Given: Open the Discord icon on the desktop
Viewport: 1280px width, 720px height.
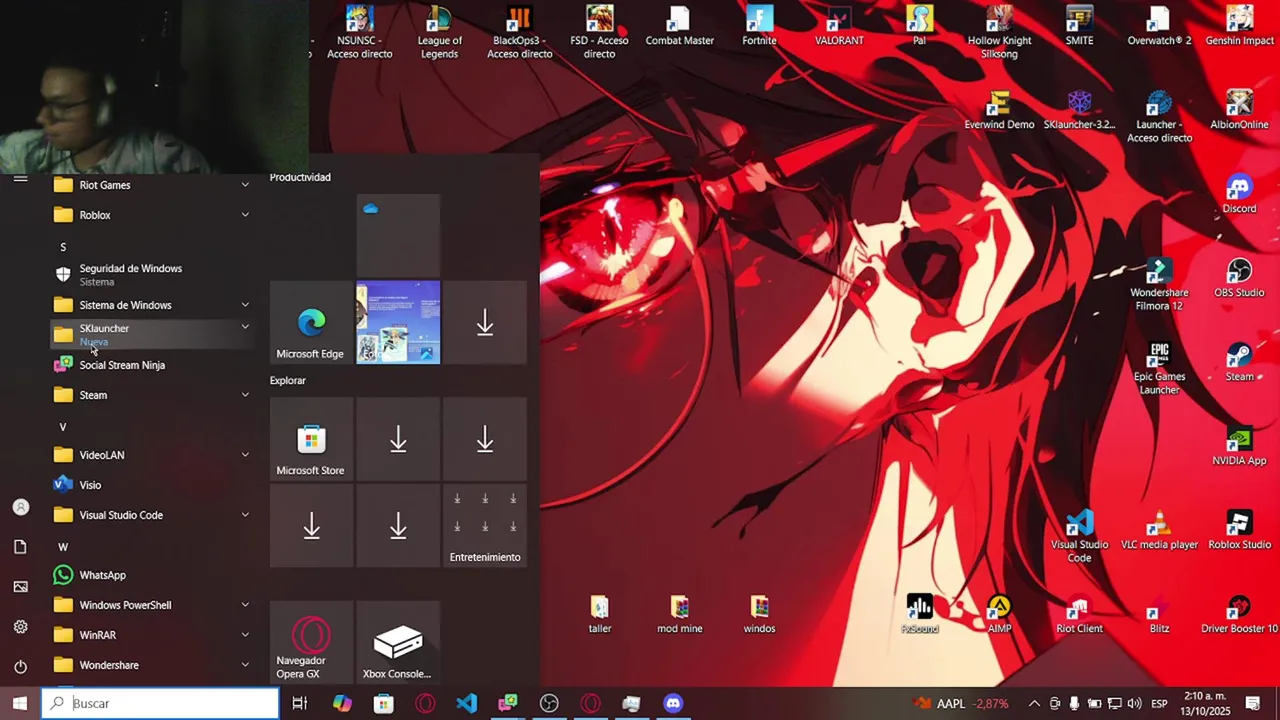Looking at the screenshot, I should click(x=1239, y=194).
